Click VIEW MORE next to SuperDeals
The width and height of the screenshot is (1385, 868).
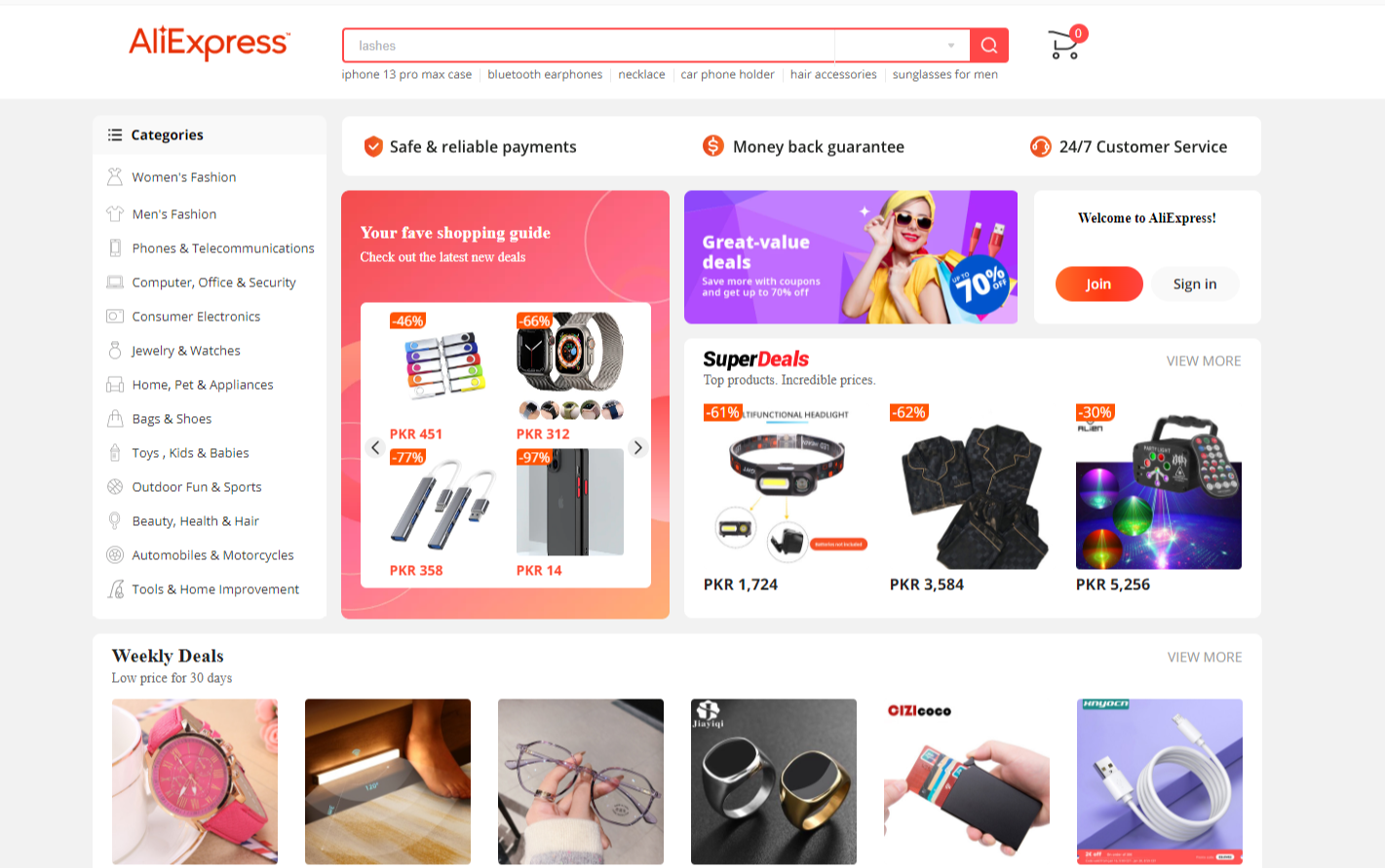pyautogui.click(x=1204, y=360)
